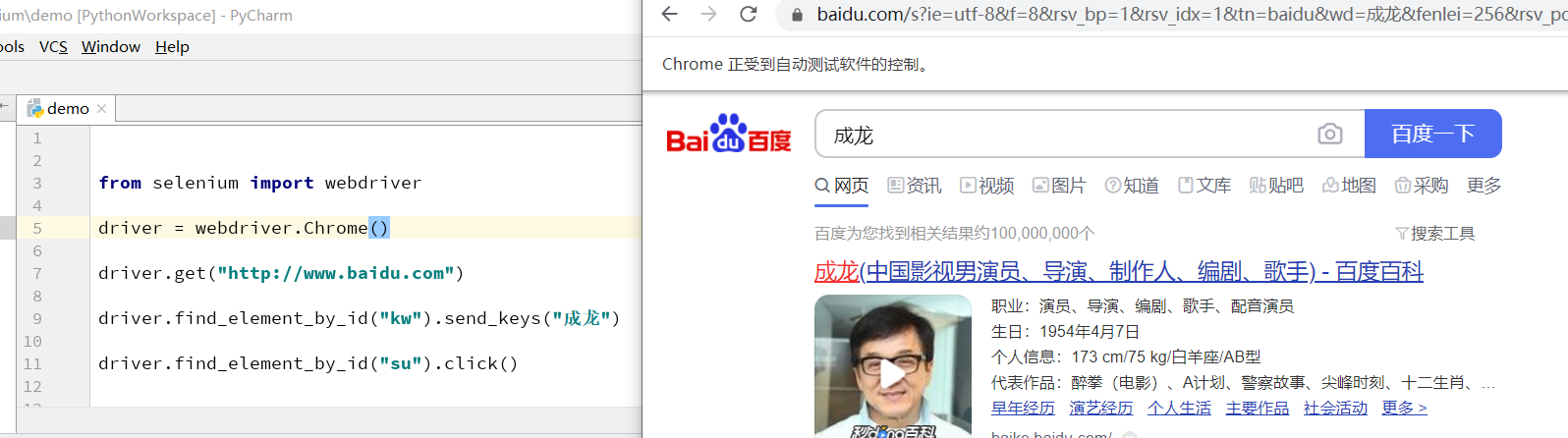The image size is (1568, 438).
Task: Click the filter icon beside 搜索工具
Action: (x=1402, y=234)
